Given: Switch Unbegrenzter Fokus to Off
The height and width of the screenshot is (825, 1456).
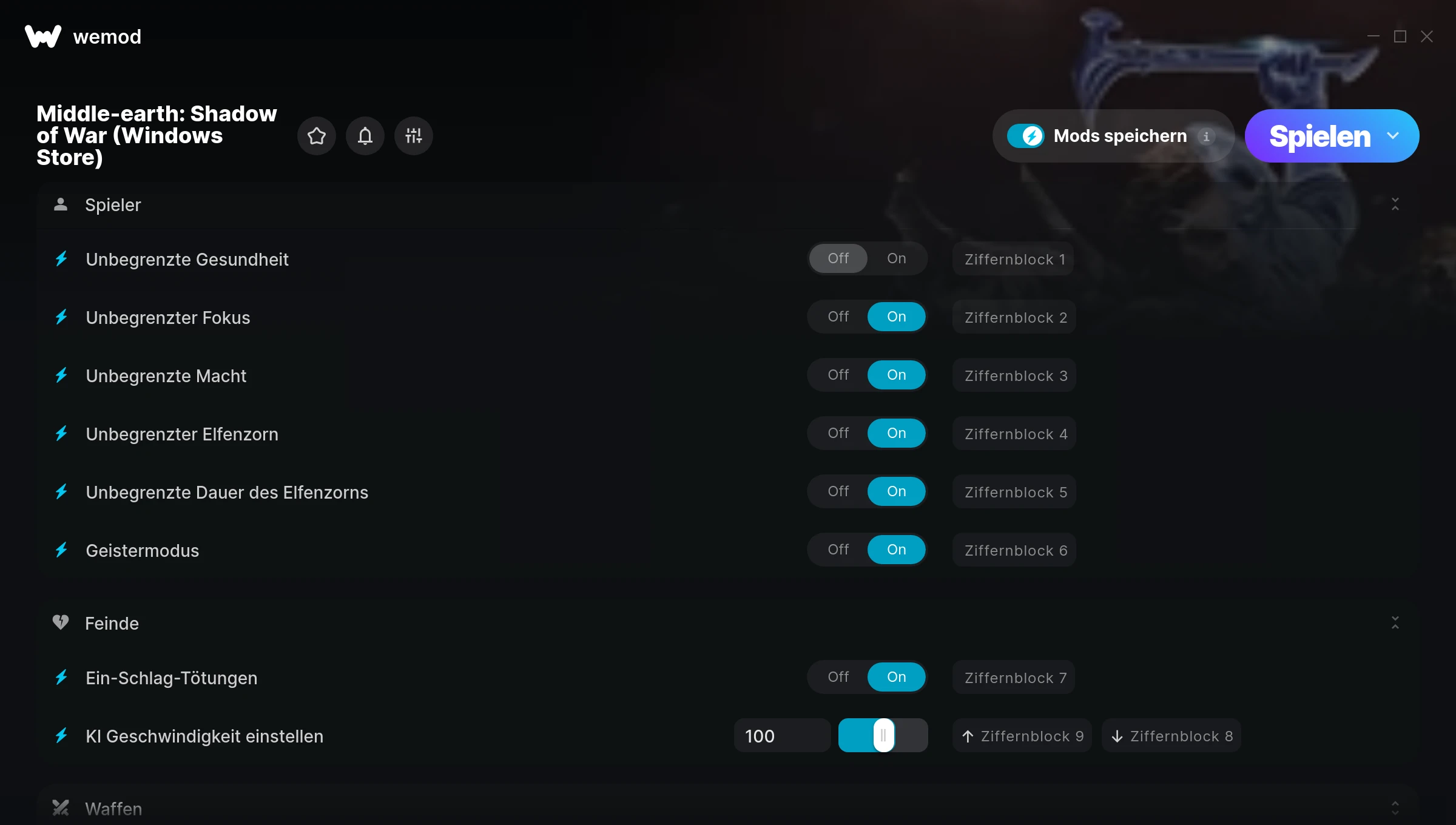Looking at the screenshot, I should 838,317.
